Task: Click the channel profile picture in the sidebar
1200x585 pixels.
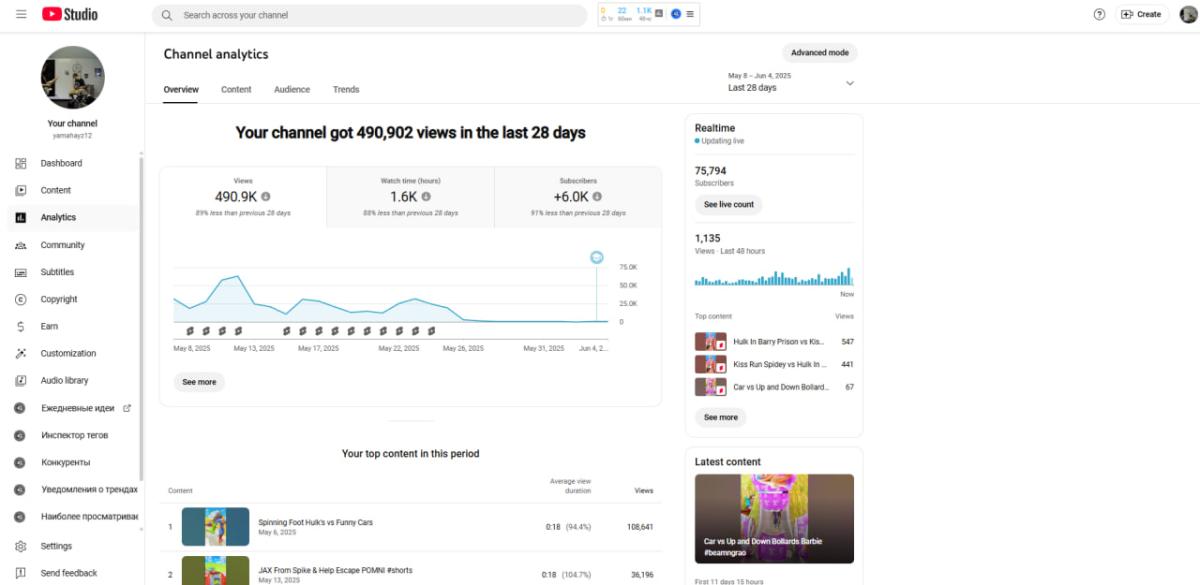Action: [x=72, y=77]
